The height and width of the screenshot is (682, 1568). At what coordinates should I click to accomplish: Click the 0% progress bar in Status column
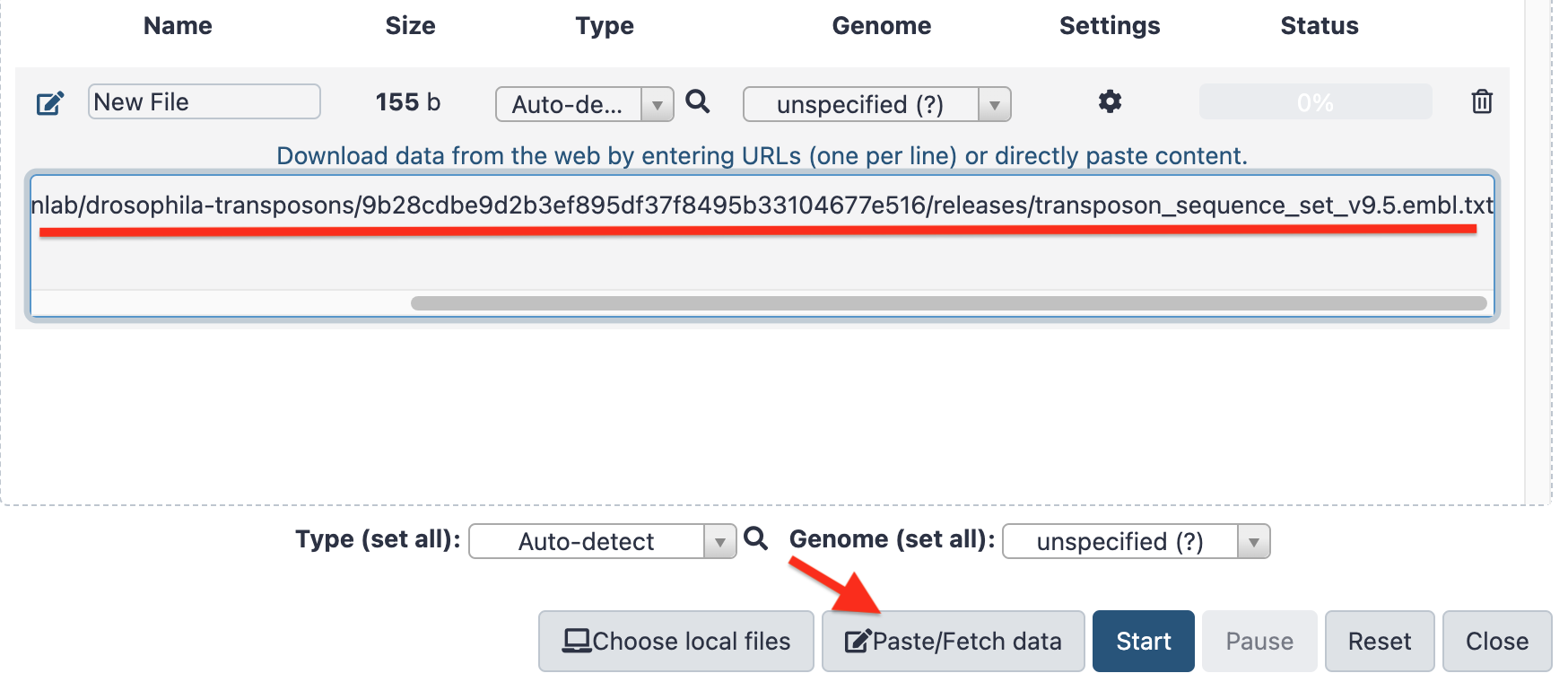pos(1314,101)
